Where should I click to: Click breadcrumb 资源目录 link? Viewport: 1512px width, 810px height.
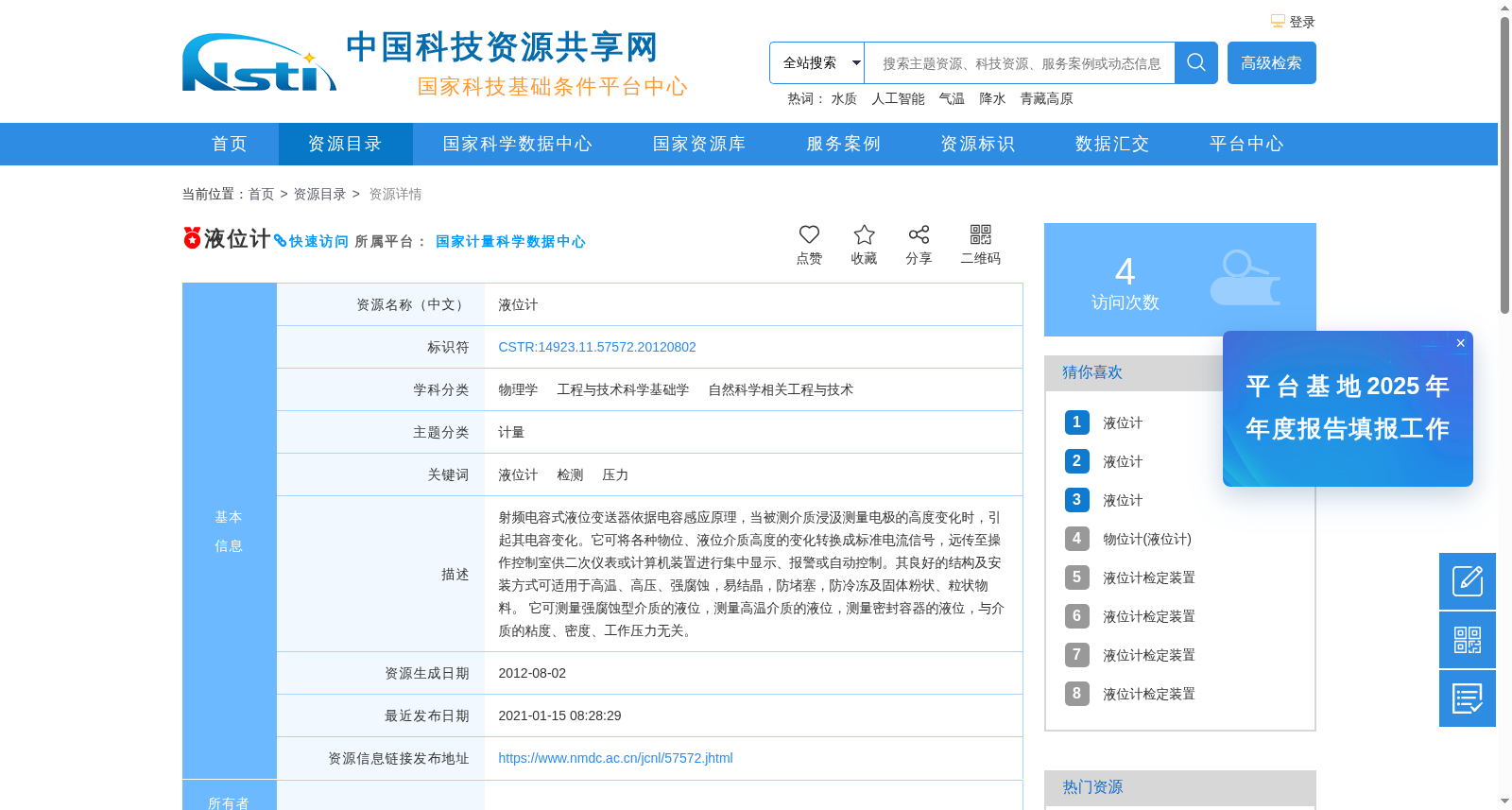tap(319, 194)
